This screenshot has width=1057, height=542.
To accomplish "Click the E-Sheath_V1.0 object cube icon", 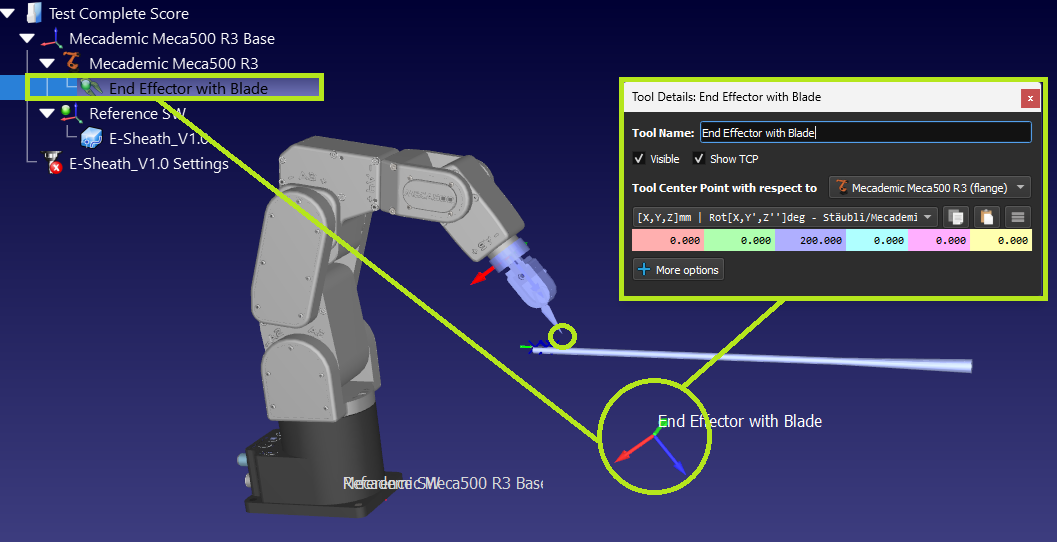I will (91, 138).
